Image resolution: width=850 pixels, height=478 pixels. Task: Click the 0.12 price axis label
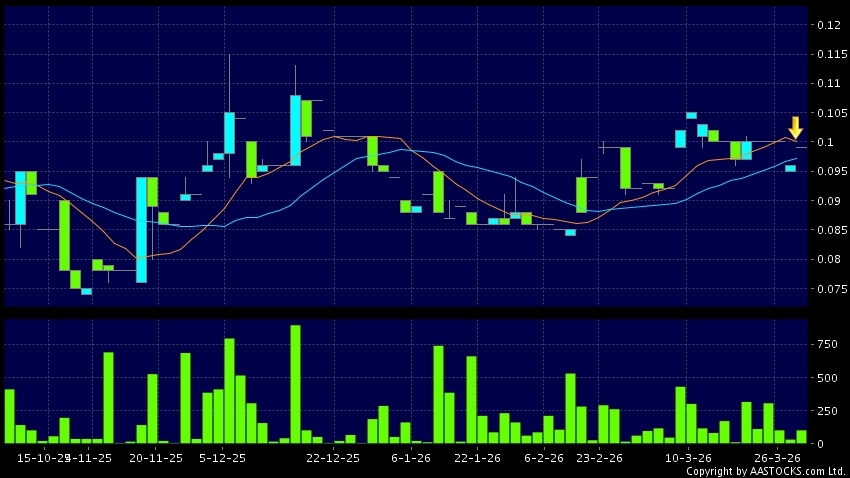(828, 25)
